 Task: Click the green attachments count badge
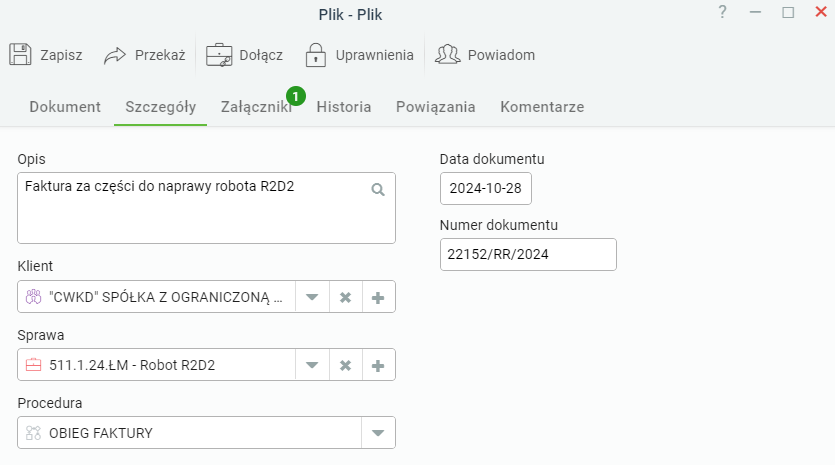pyautogui.click(x=296, y=96)
